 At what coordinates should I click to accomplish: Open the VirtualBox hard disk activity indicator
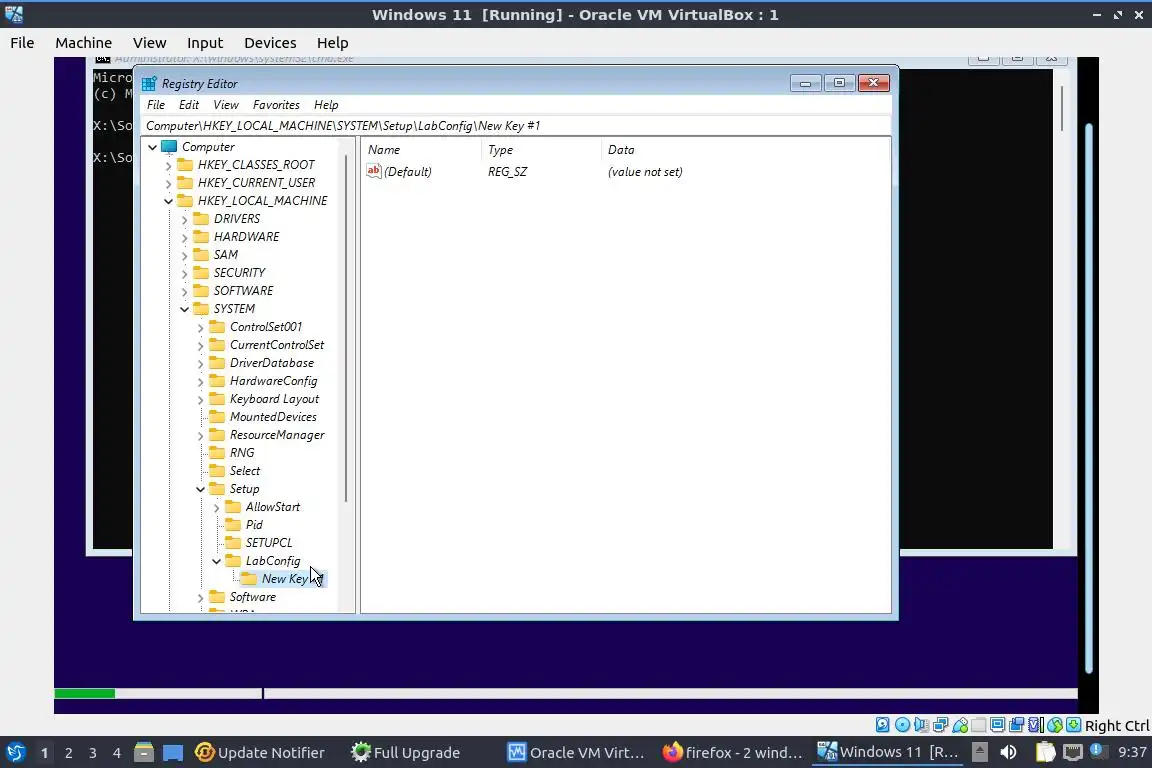[x=882, y=725]
